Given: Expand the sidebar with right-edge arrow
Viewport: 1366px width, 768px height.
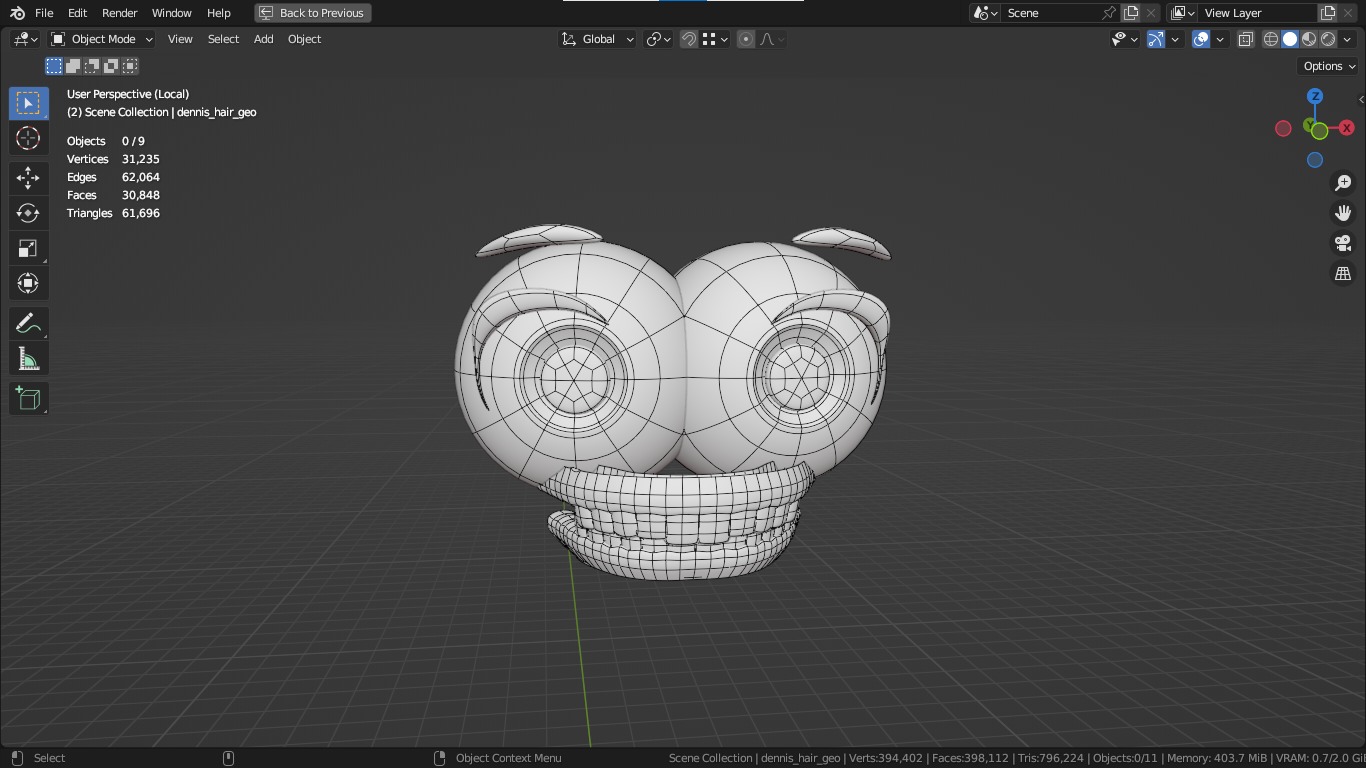Looking at the screenshot, I should tap(1360, 99).
